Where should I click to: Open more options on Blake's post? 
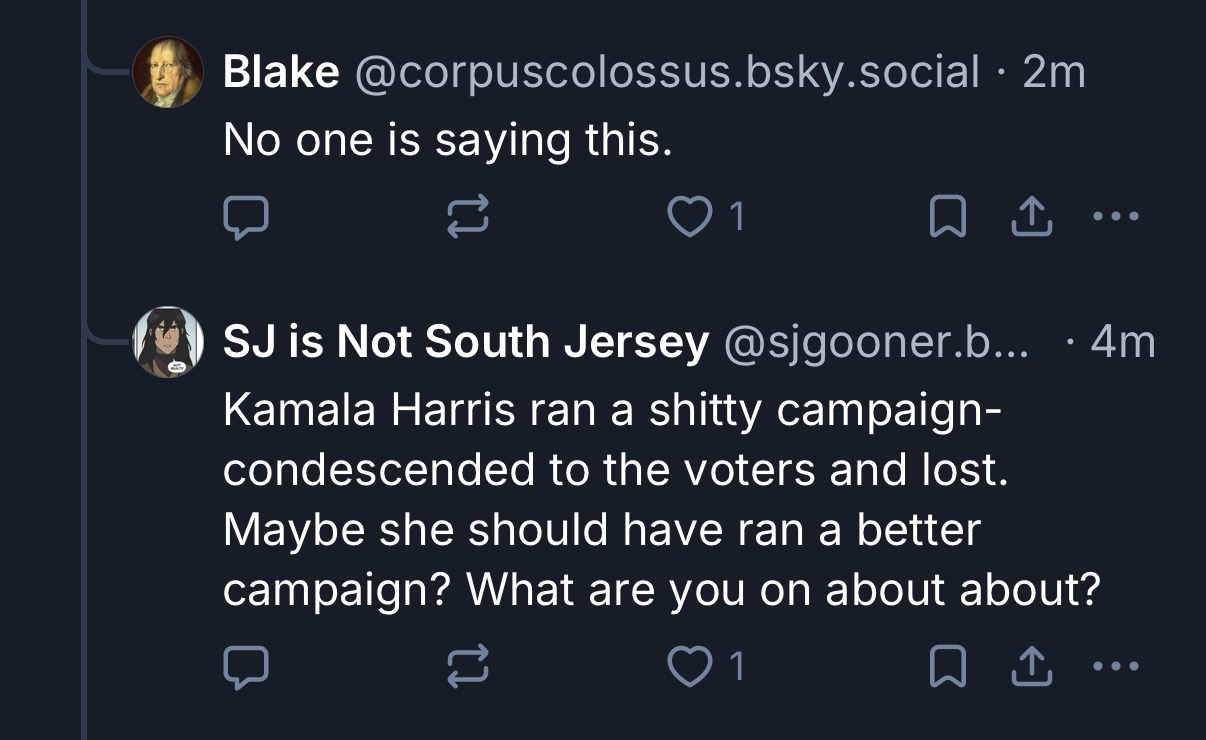[1117, 216]
